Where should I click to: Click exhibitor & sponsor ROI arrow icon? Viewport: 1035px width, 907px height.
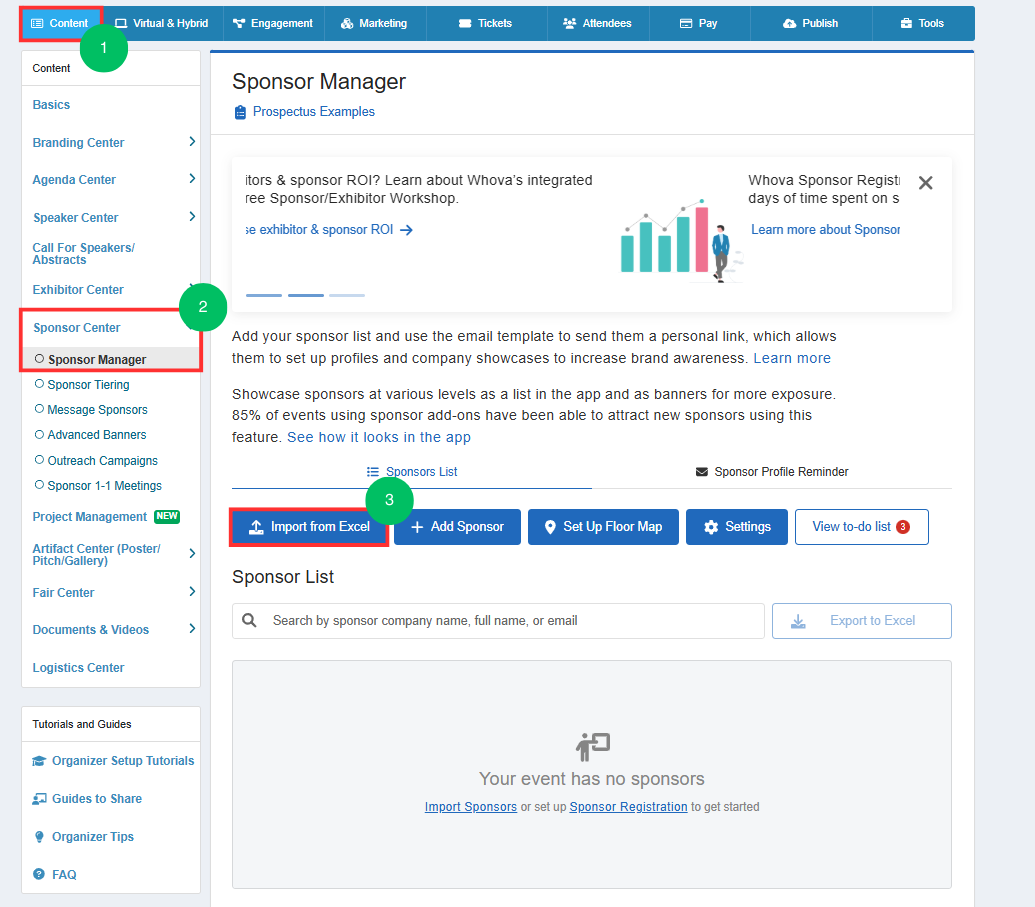(407, 230)
